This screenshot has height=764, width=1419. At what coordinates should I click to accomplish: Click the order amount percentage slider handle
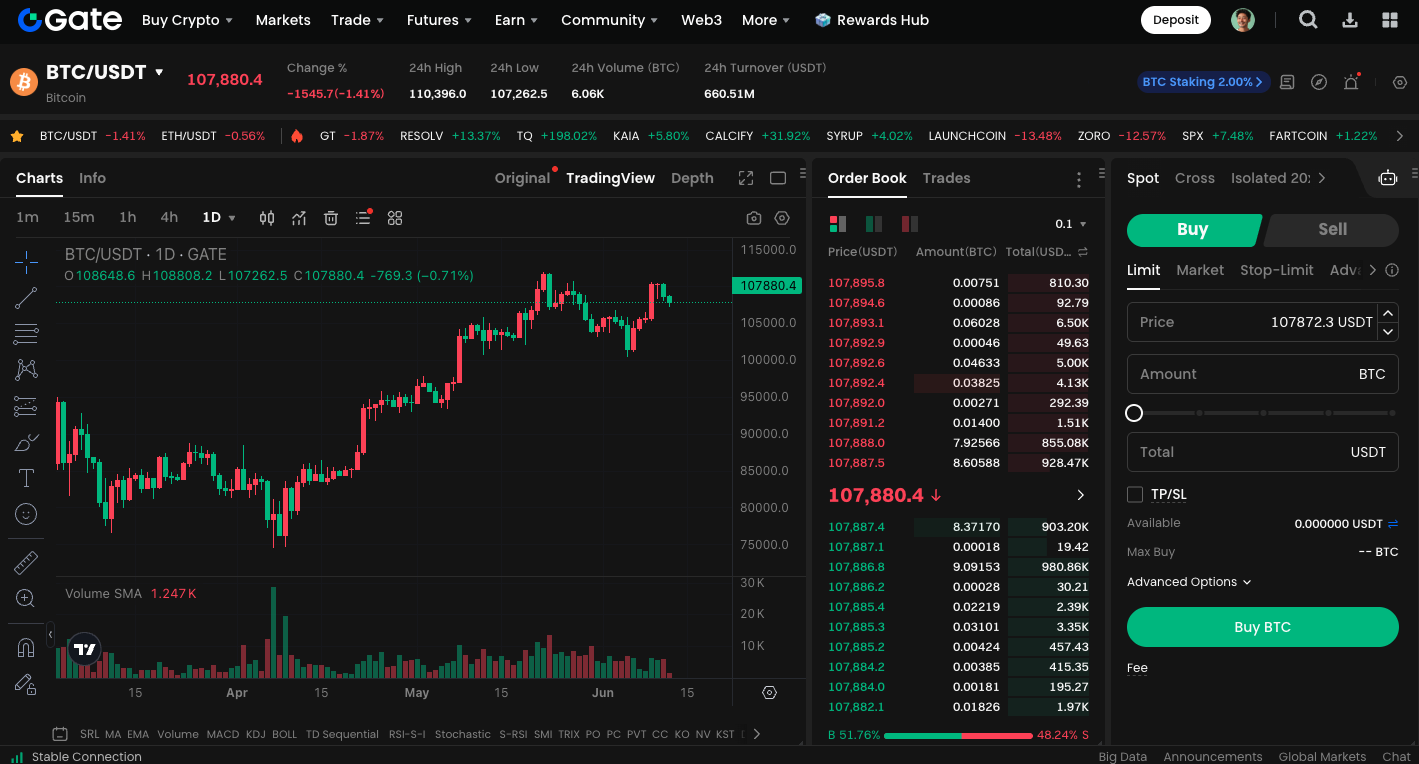[x=1134, y=413]
